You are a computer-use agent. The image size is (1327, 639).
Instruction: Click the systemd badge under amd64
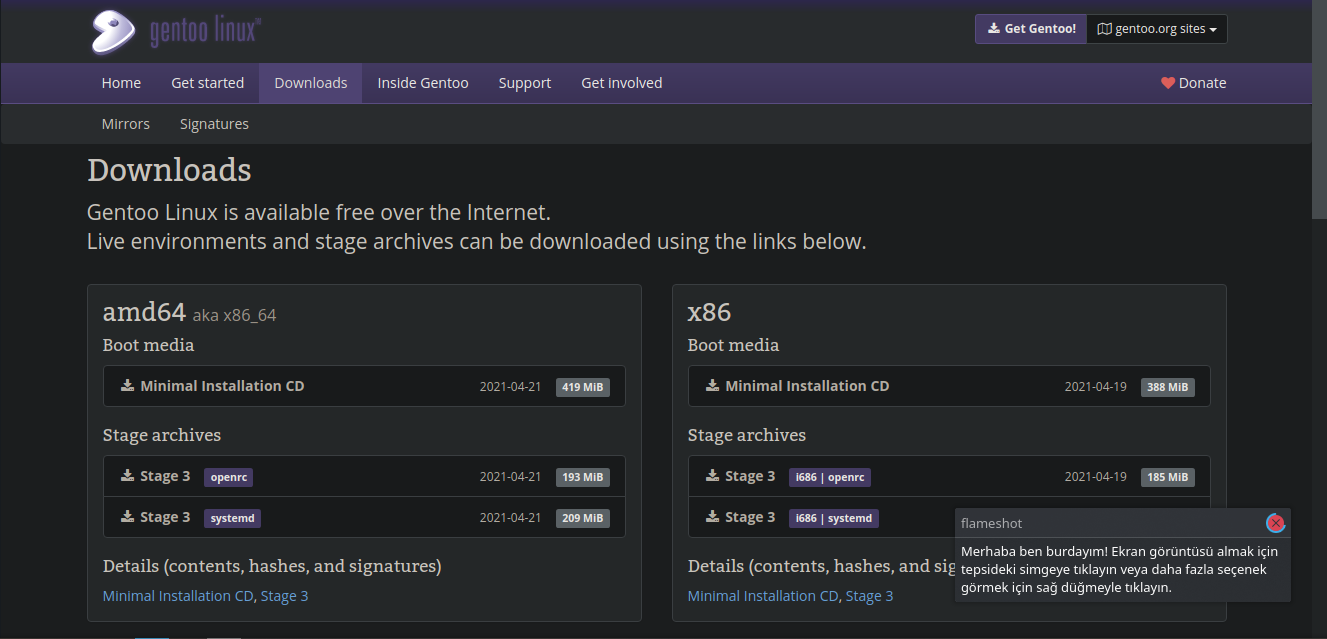coord(233,518)
